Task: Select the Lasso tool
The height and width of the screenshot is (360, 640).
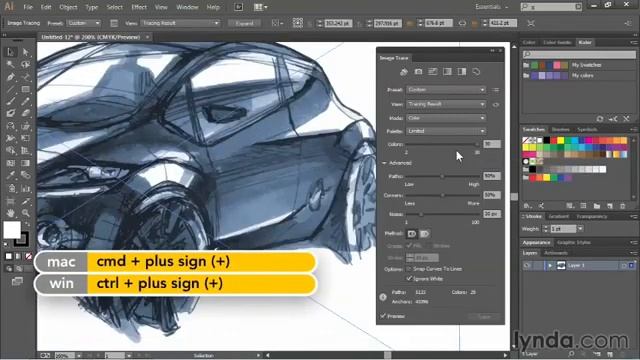Action: (x=25, y=64)
